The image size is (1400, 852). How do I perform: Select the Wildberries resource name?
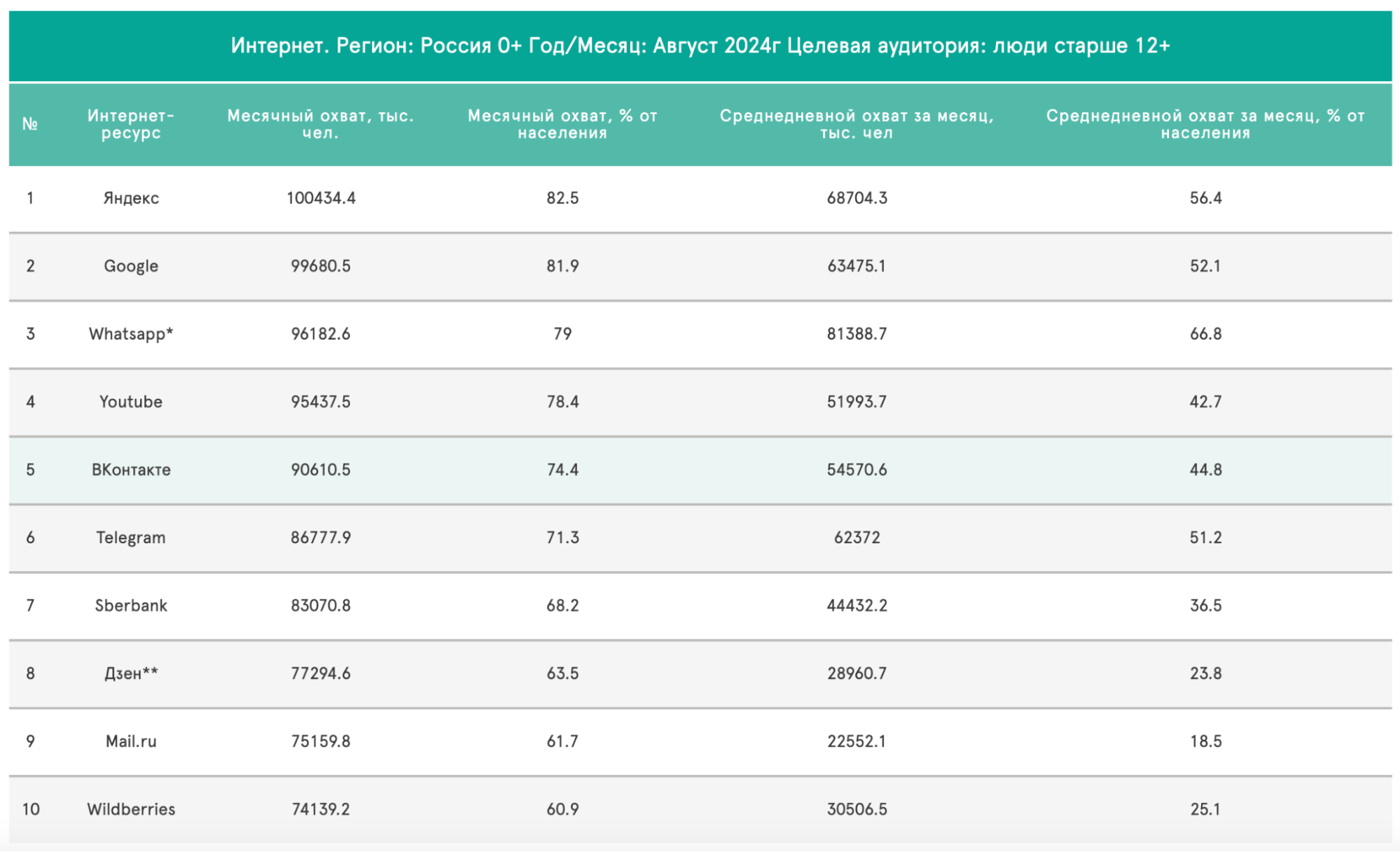pyautogui.click(x=131, y=809)
